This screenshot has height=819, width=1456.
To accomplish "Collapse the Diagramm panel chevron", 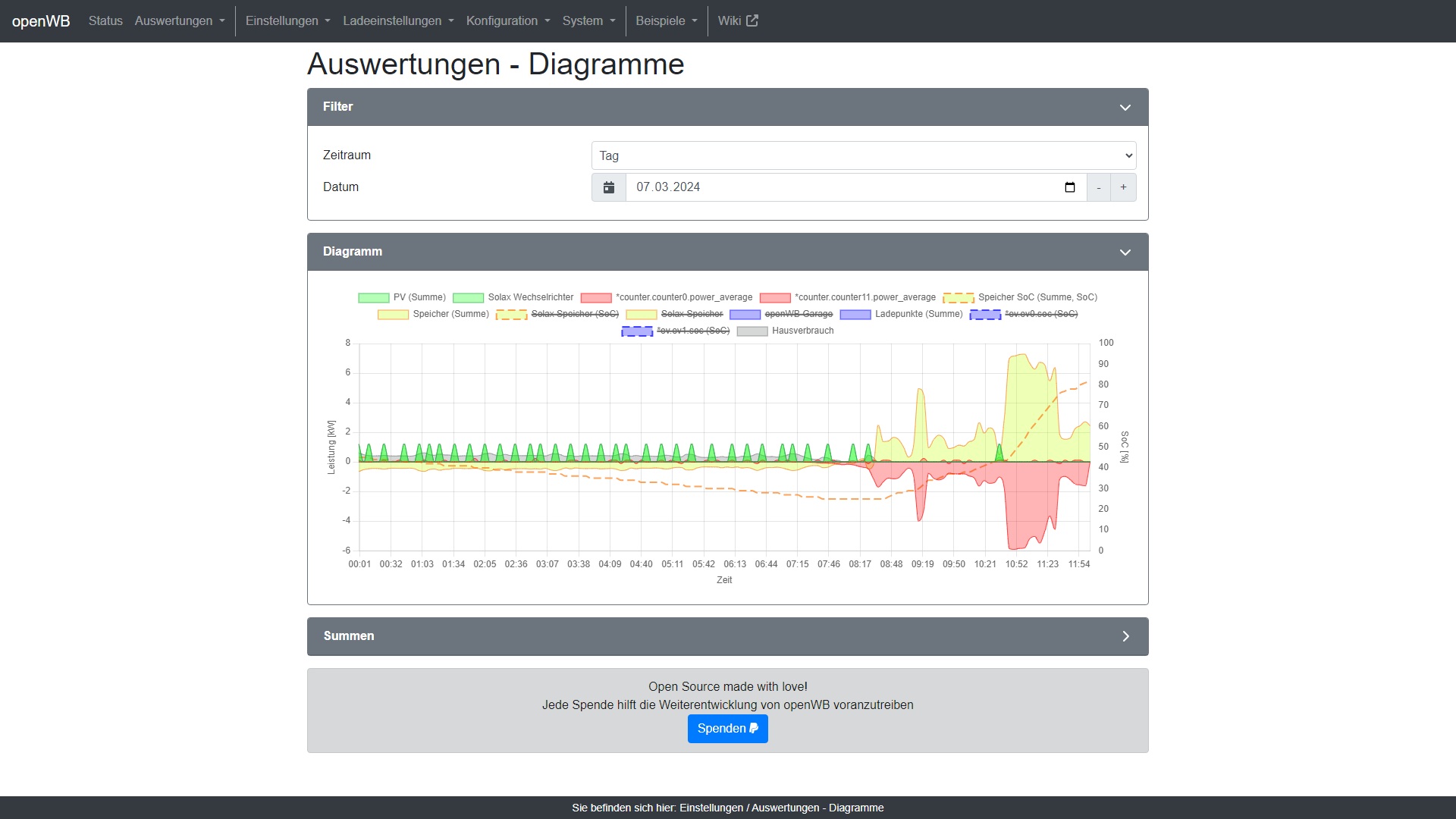I will pos(1125,252).
